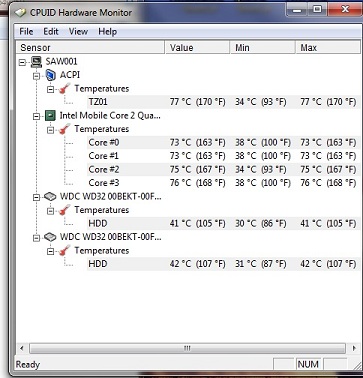
Task: Click the NUM indicator in the status bar
Action: (x=308, y=364)
